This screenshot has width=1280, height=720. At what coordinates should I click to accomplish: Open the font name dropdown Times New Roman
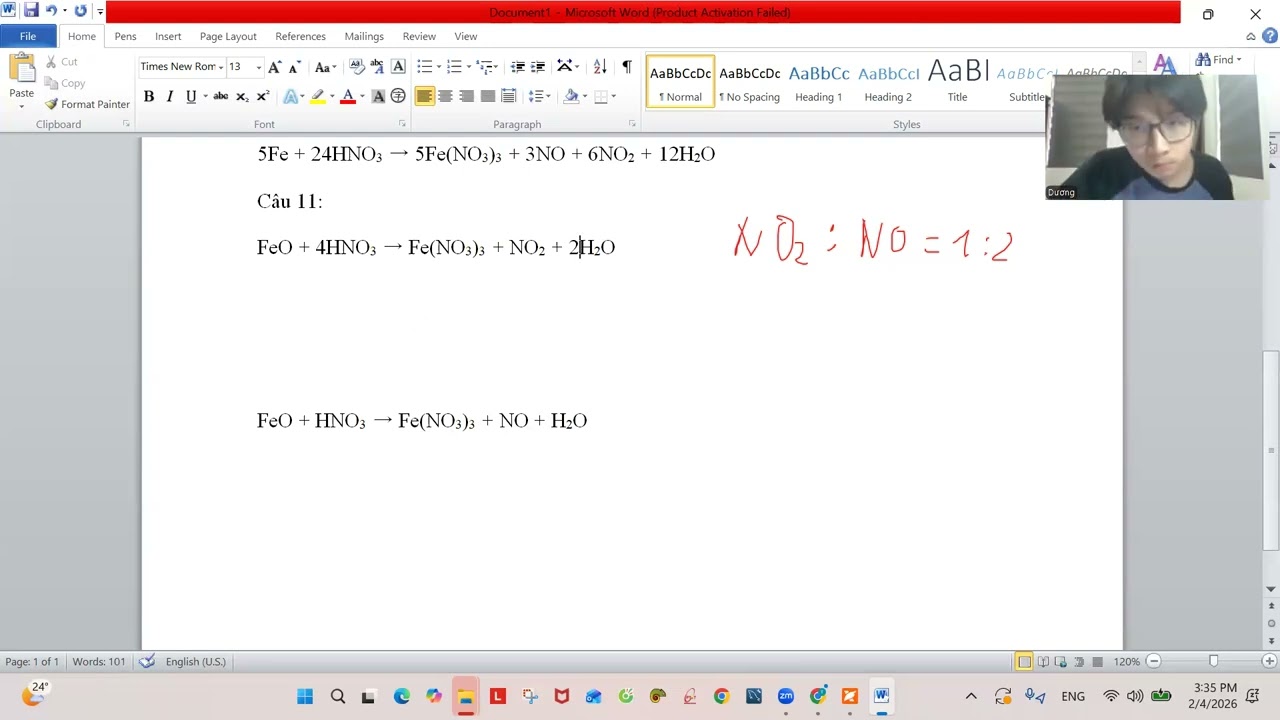click(x=220, y=67)
